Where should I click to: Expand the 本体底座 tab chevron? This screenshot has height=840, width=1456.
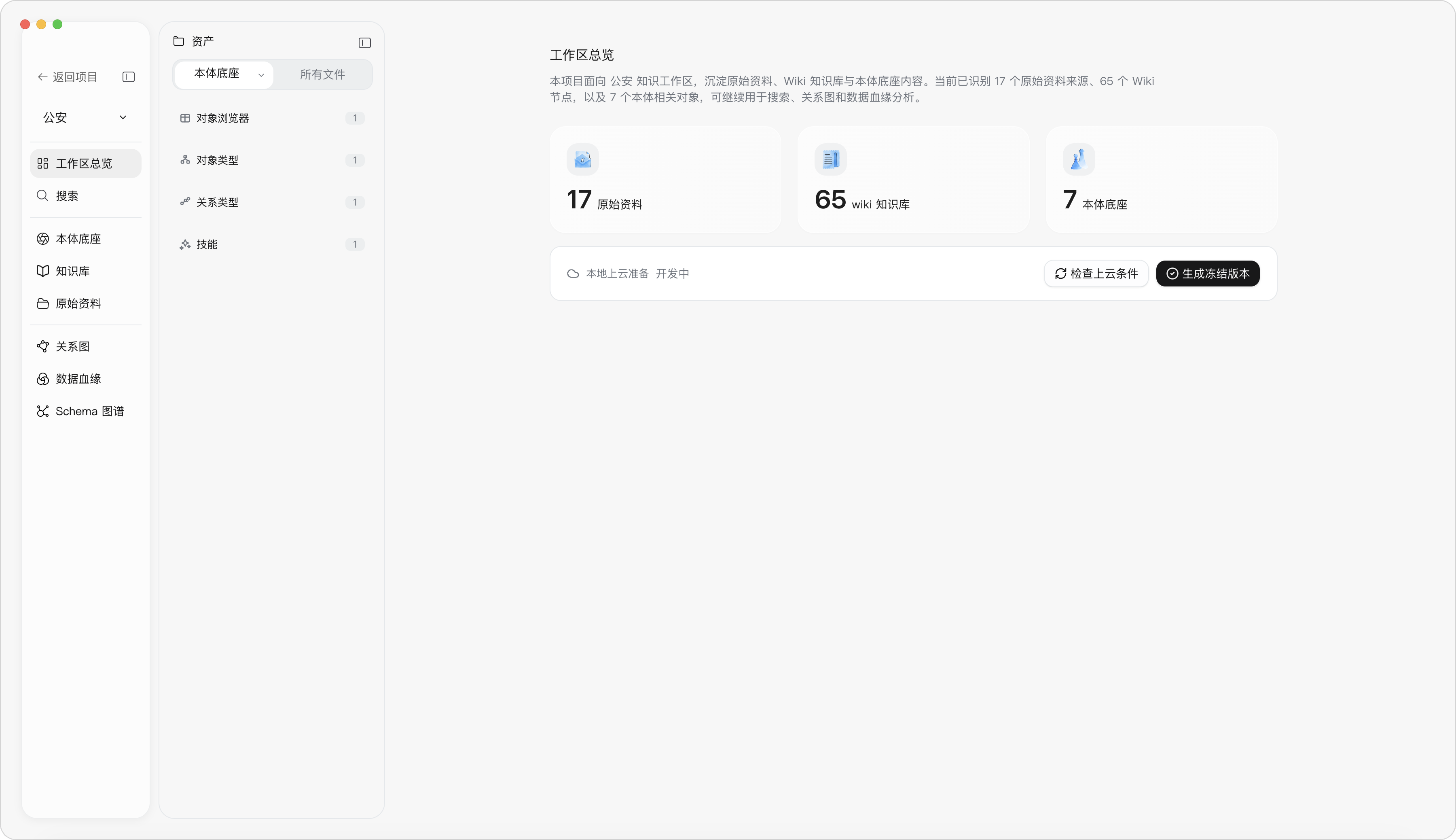(261, 75)
